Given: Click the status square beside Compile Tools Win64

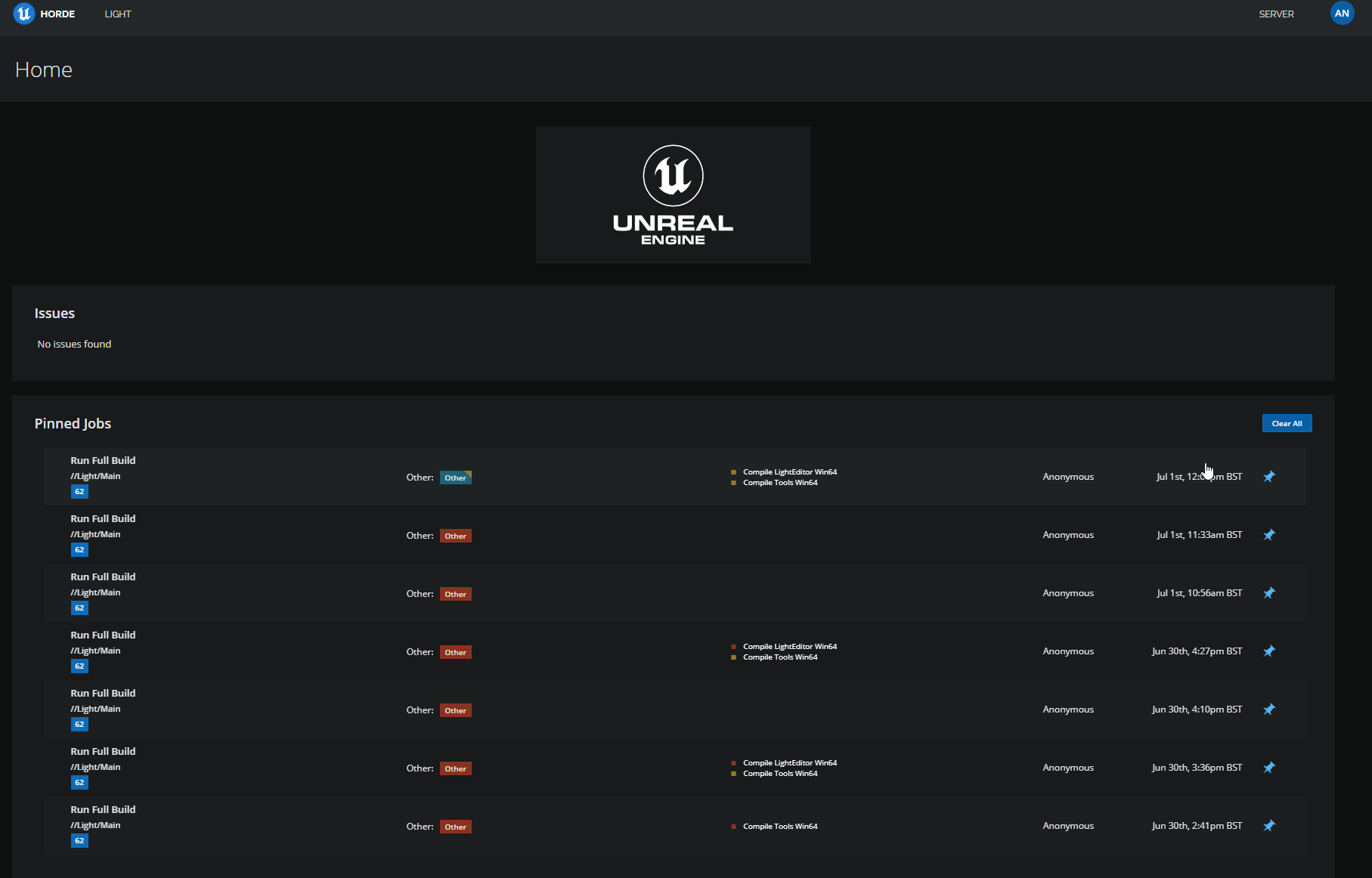Looking at the screenshot, I should pyautogui.click(x=734, y=482).
